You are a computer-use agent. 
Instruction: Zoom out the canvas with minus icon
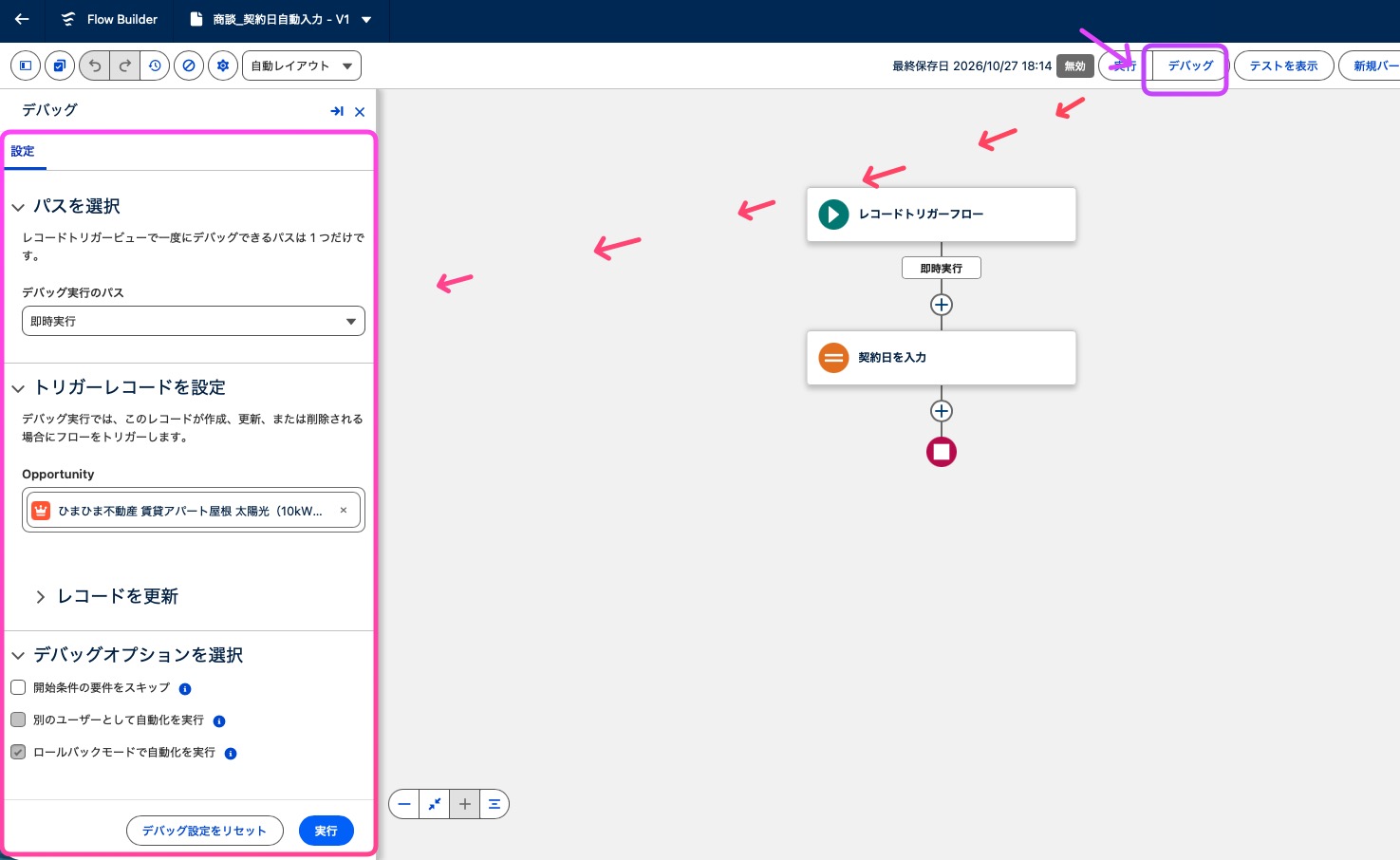click(404, 804)
